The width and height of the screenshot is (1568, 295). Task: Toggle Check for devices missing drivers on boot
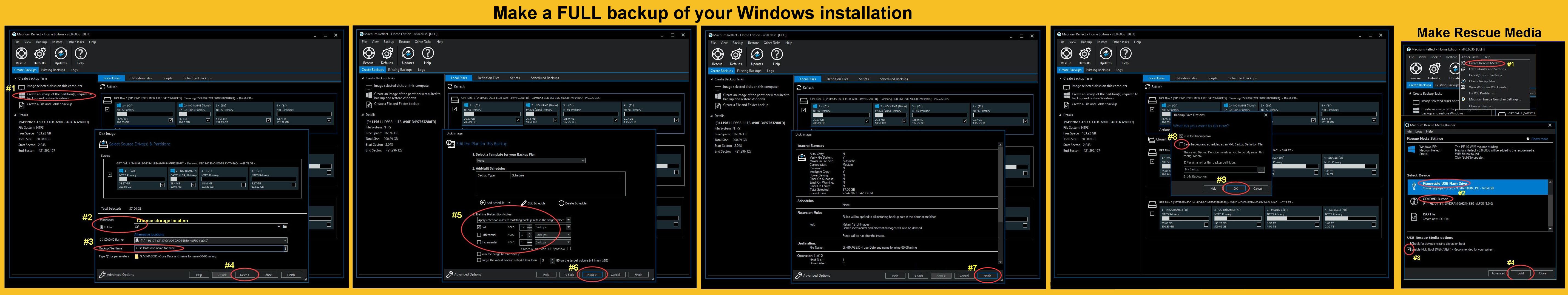1408,244
